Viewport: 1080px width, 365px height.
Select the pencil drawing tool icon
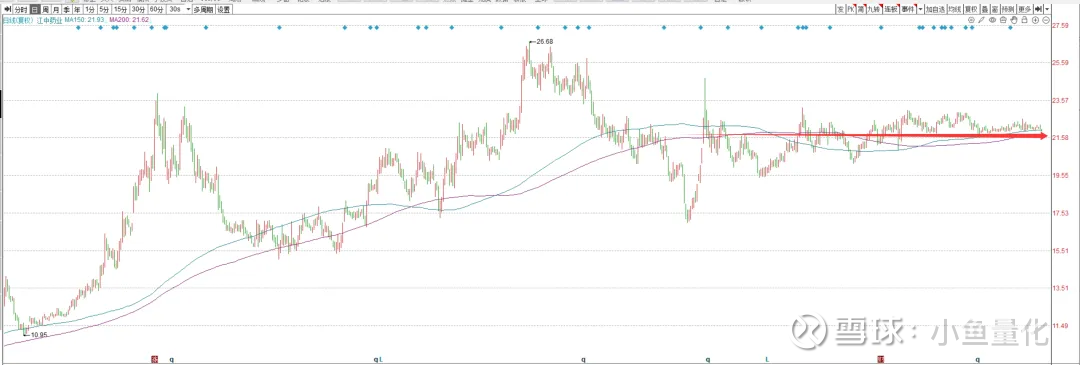[x=982, y=20]
